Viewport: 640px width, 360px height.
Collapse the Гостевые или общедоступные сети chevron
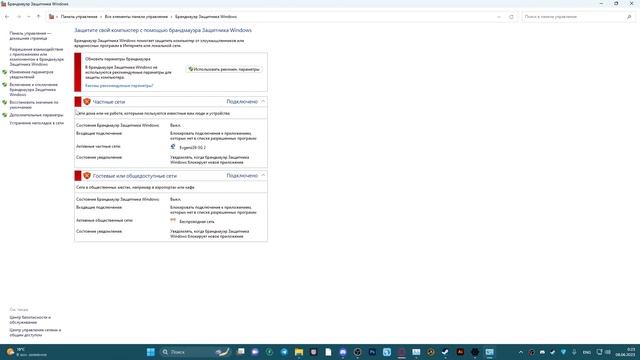(x=263, y=176)
